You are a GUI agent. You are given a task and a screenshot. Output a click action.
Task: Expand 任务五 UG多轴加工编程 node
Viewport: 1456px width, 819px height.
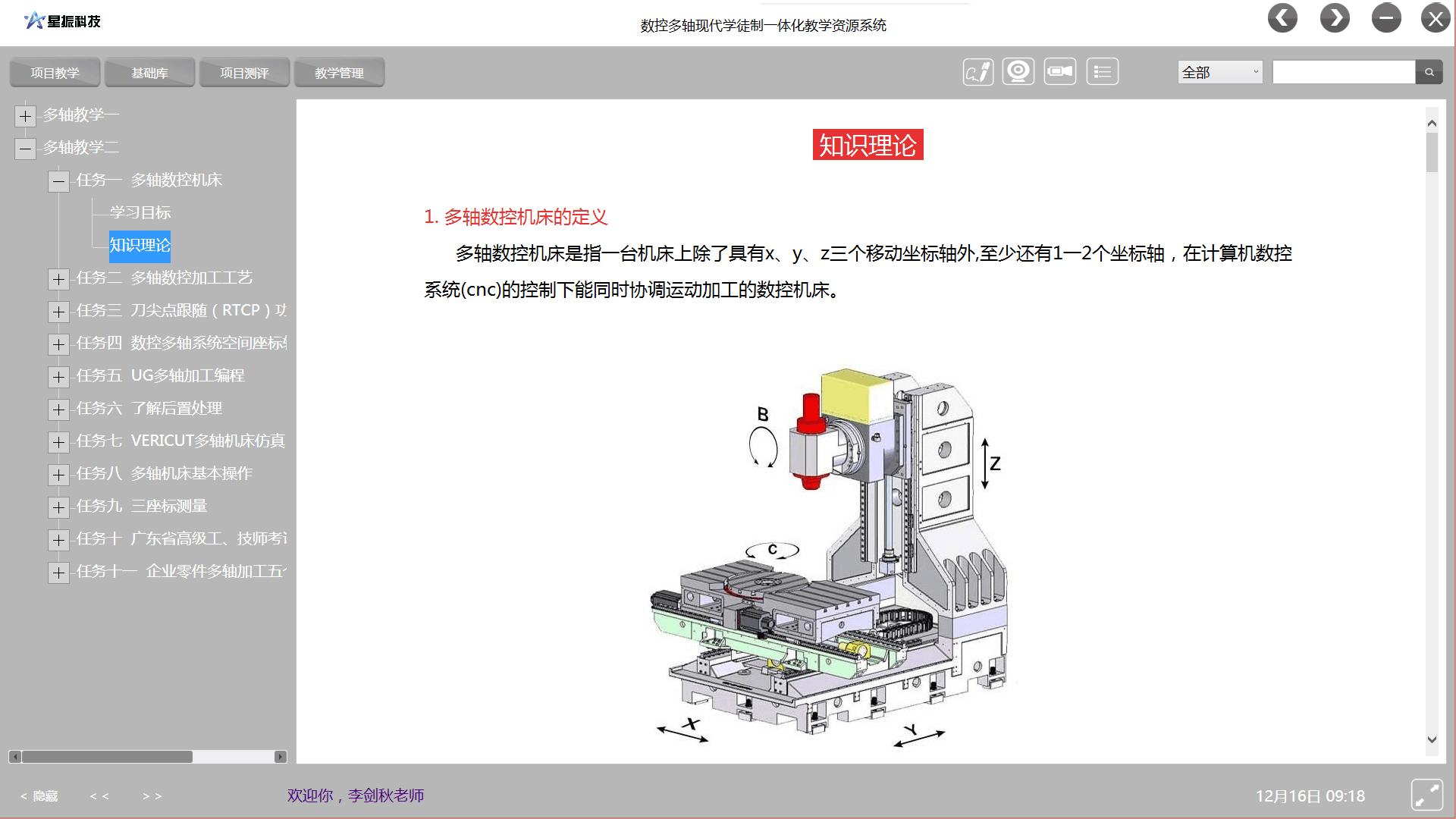click(x=58, y=377)
